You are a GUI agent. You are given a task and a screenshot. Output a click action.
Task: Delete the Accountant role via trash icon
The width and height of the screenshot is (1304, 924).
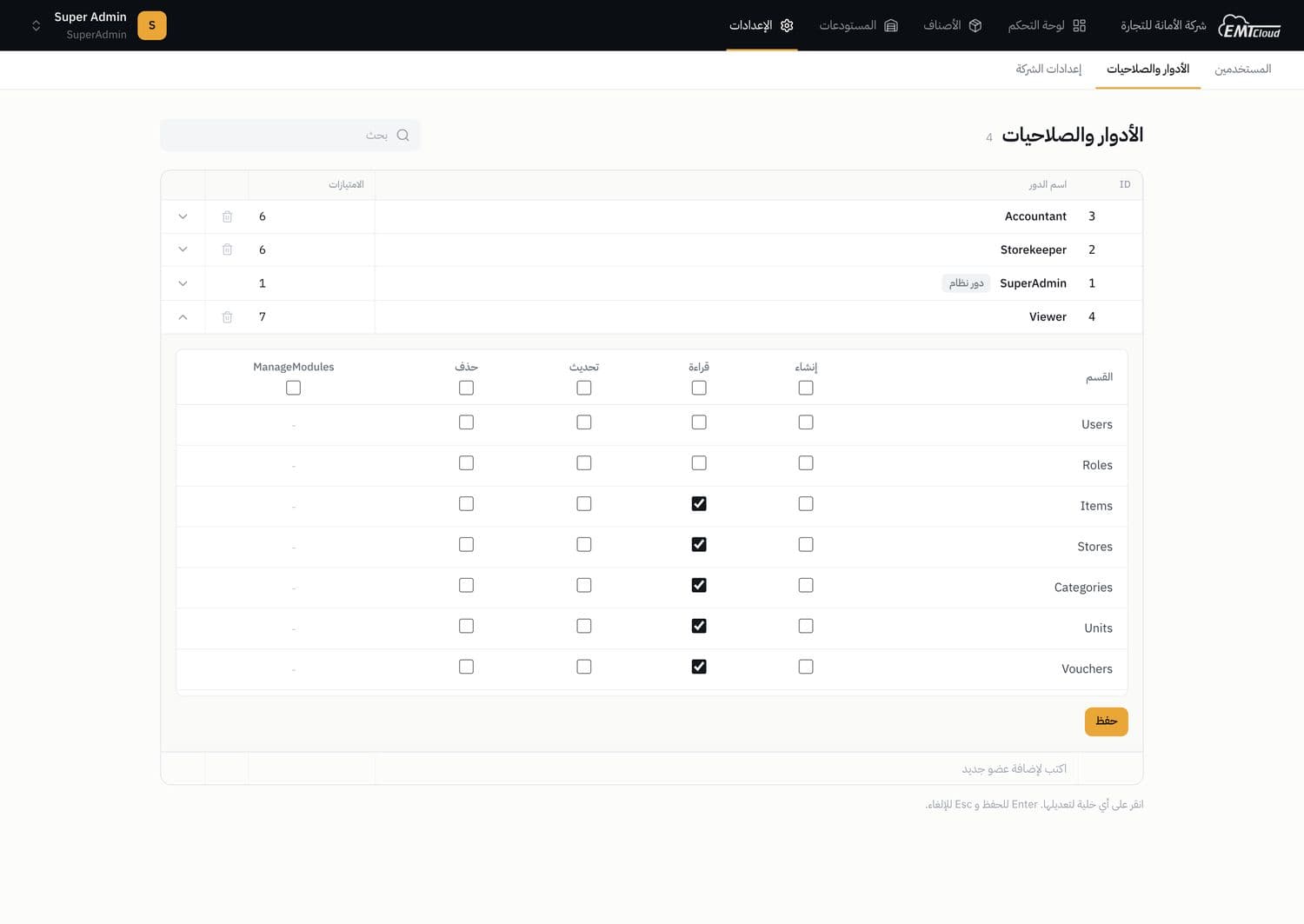click(x=227, y=216)
